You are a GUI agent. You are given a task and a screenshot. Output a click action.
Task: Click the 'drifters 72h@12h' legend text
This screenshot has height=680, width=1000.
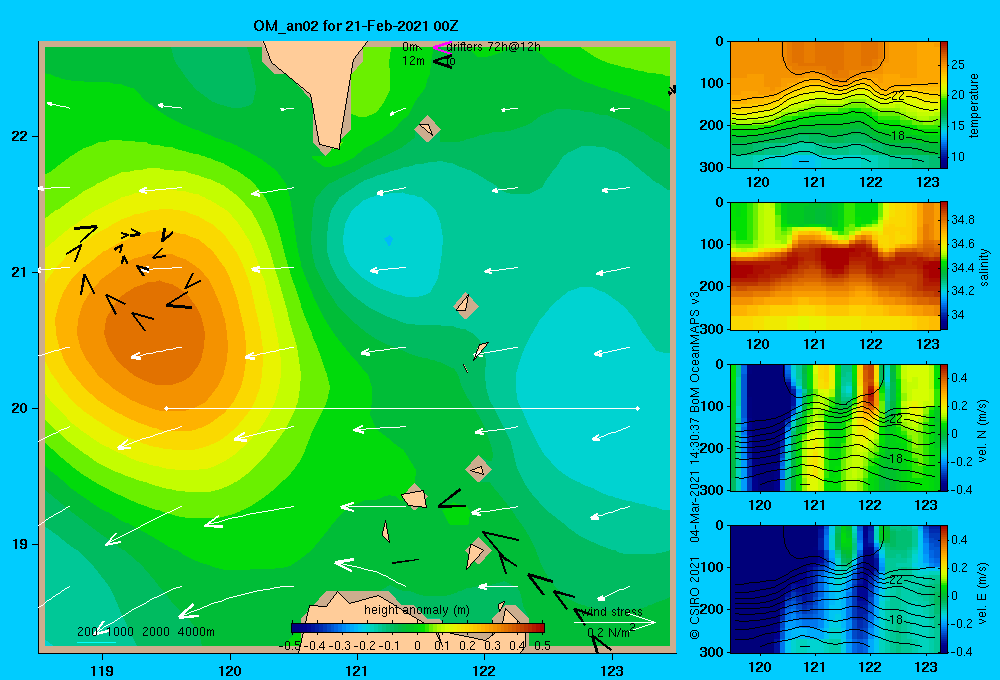coord(494,47)
